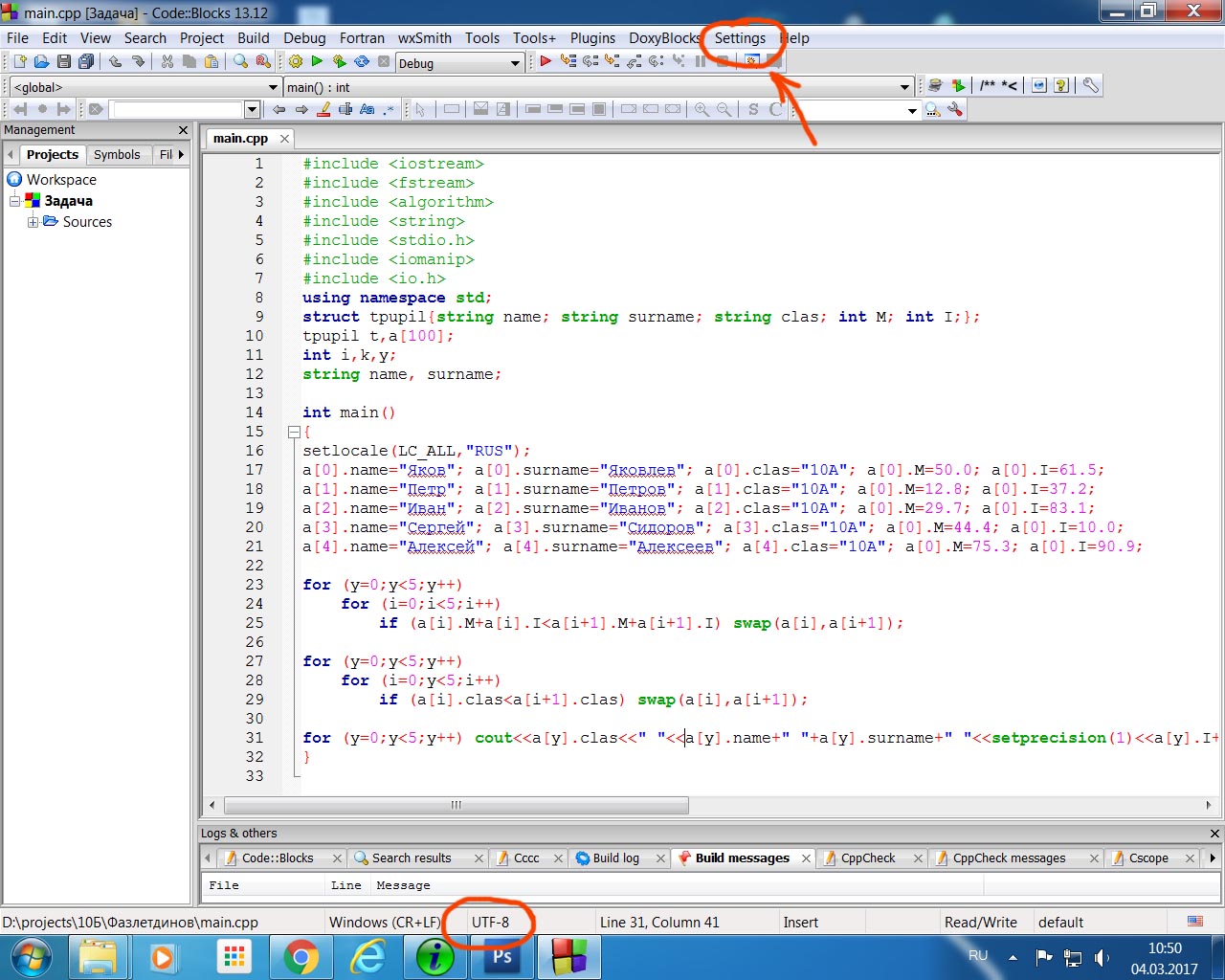Start debugging with the red arrow icon

pos(546,62)
